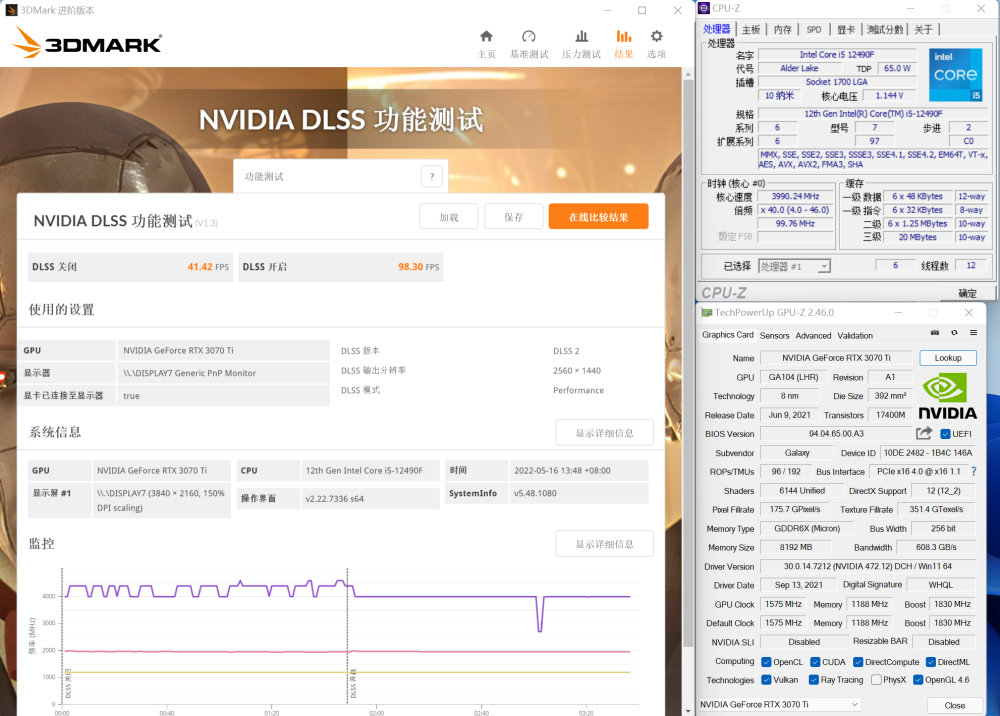Click the NVIDIA logo in GPU-Z
This screenshot has height=716, width=1000.
(x=948, y=397)
